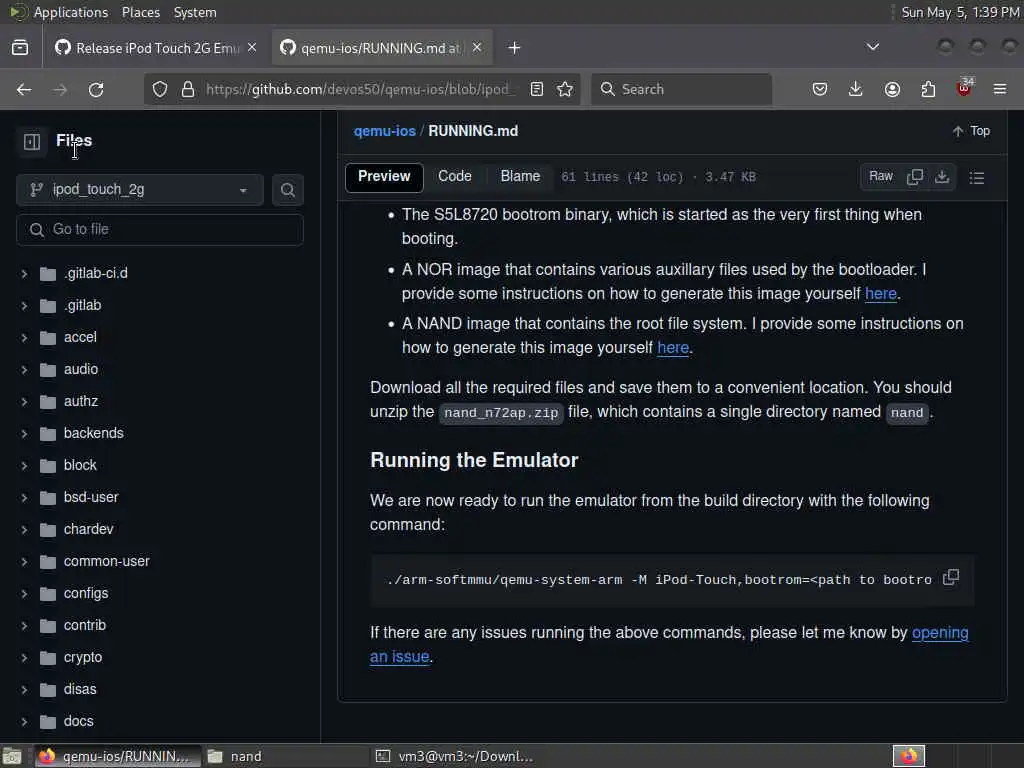Viewport: 1024px width, 768px height.
Task: Open extensions puzzle icon
Action: coord(928,89)
